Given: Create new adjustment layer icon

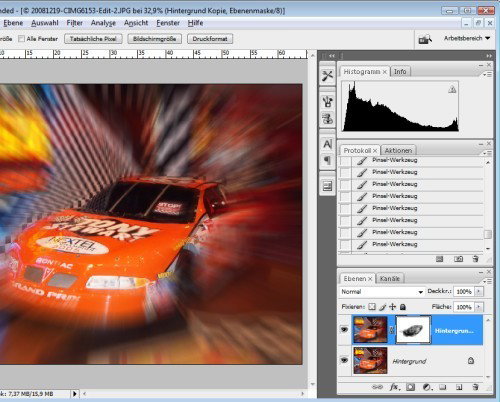Looking at the screenshot, I should click(x=427, y=387).
